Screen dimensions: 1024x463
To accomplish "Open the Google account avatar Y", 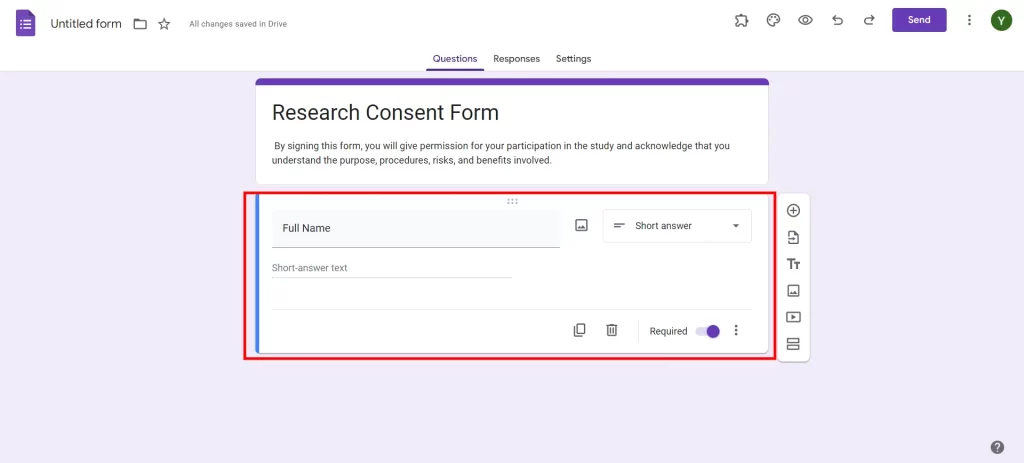I will click(1001, 20).
